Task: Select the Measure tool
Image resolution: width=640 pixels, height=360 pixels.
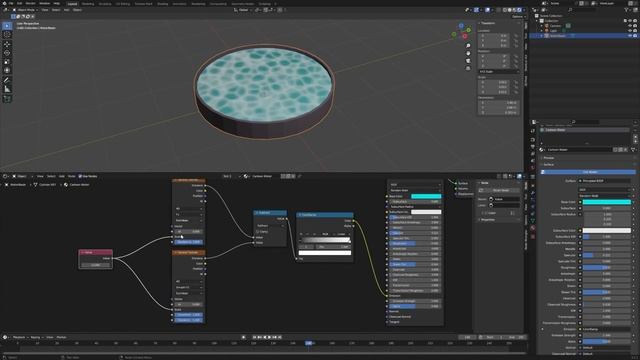Action: (x=7, y=89)
